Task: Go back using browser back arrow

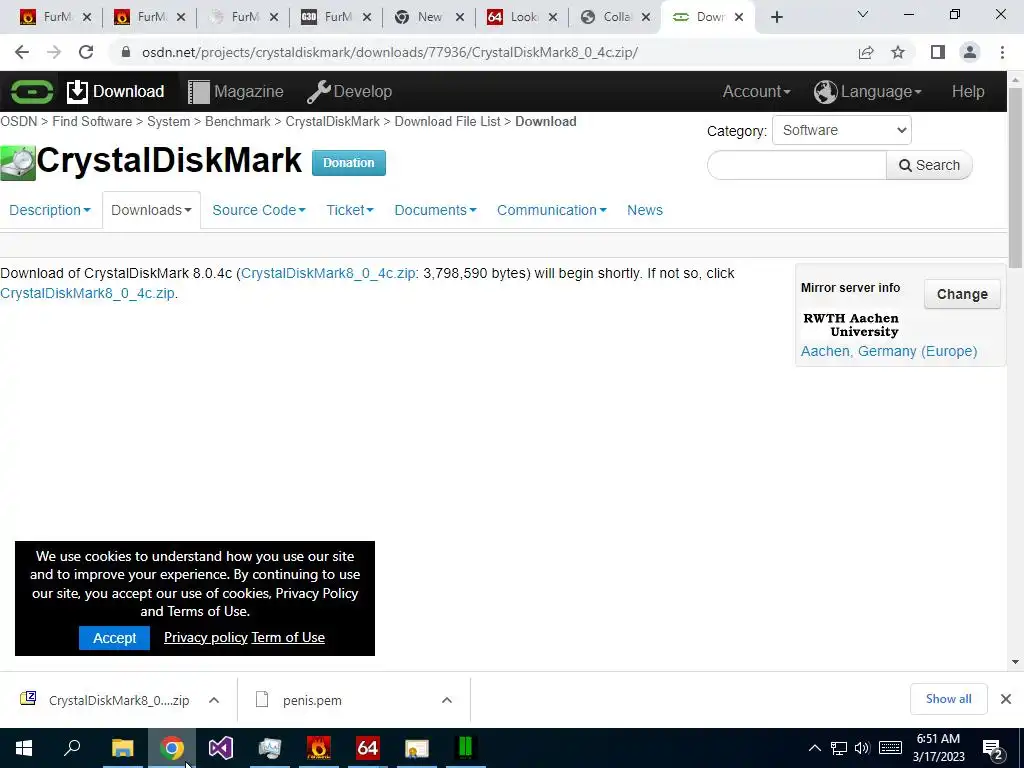Action: pyautogui.click(x=22, y=52)
